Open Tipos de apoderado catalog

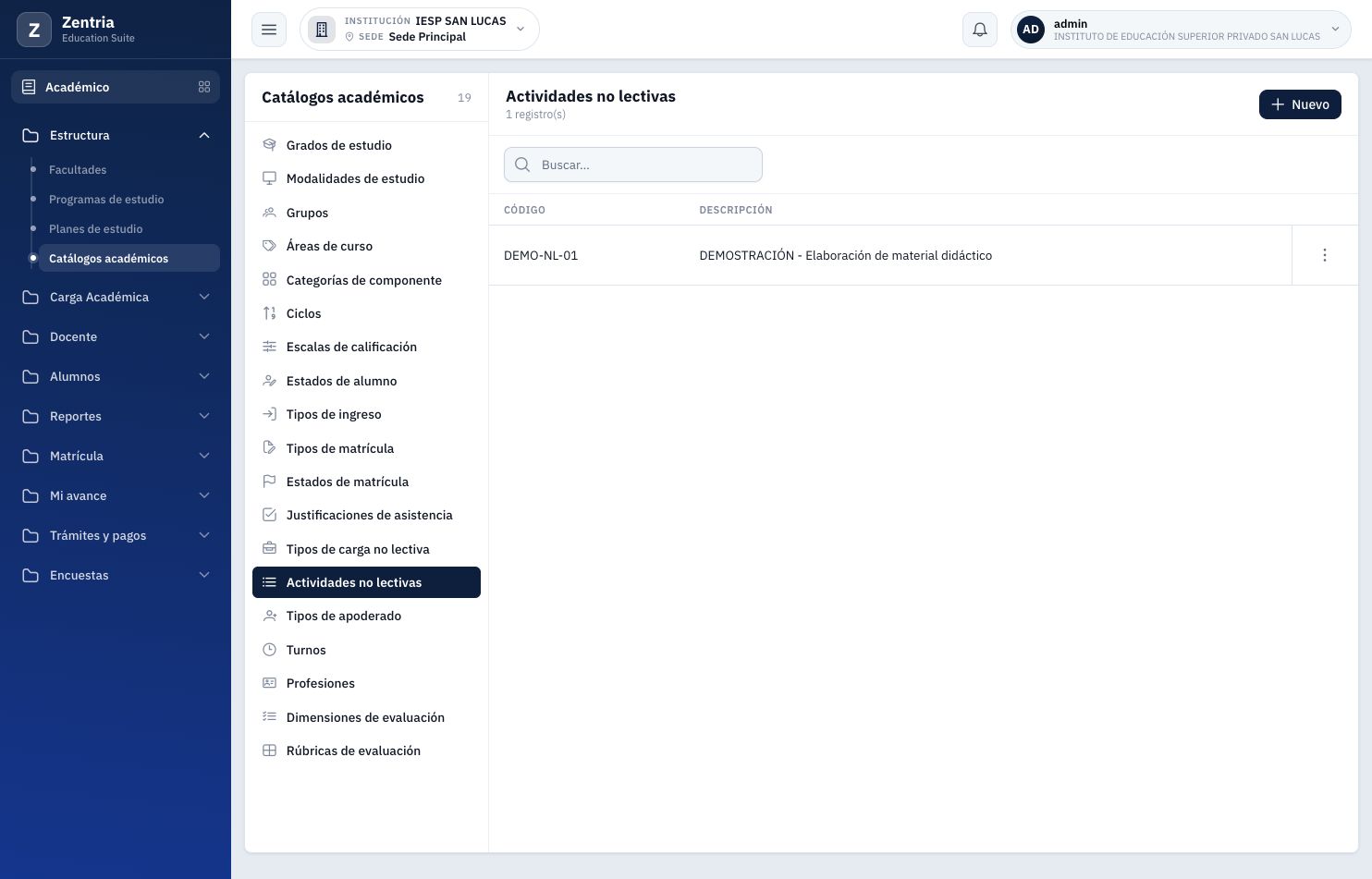(366, 616)
